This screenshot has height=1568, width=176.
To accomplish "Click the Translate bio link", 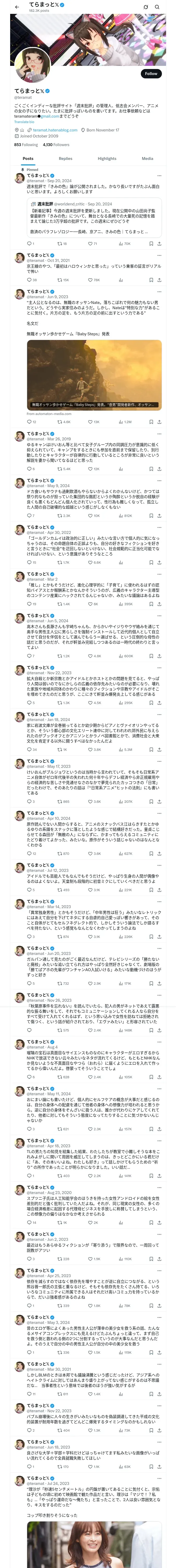I will click(24, 122).
